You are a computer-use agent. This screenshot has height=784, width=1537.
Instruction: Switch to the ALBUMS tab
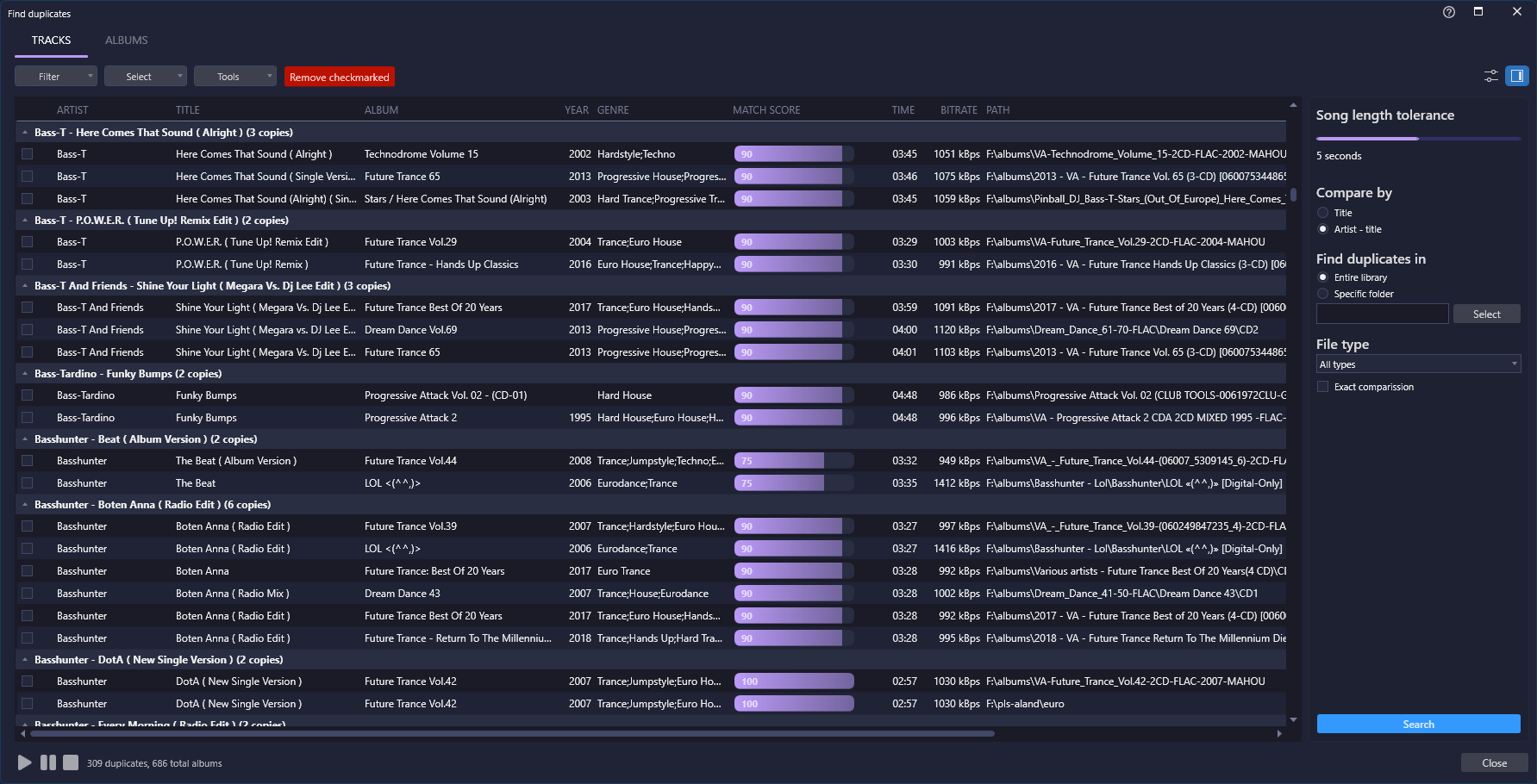pyautogui.click(x=127, y=40)
